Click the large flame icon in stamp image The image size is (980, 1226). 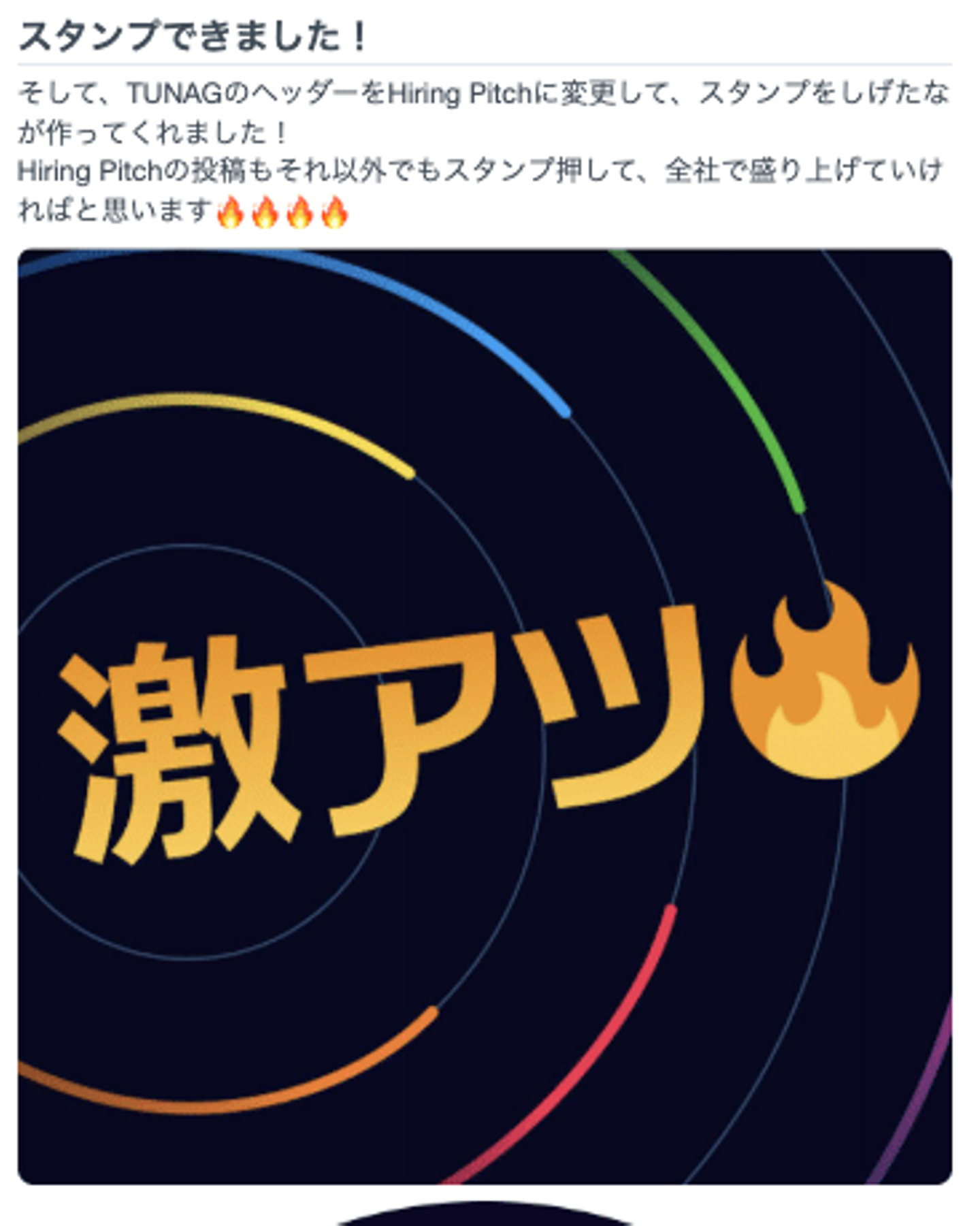(825, 681)
